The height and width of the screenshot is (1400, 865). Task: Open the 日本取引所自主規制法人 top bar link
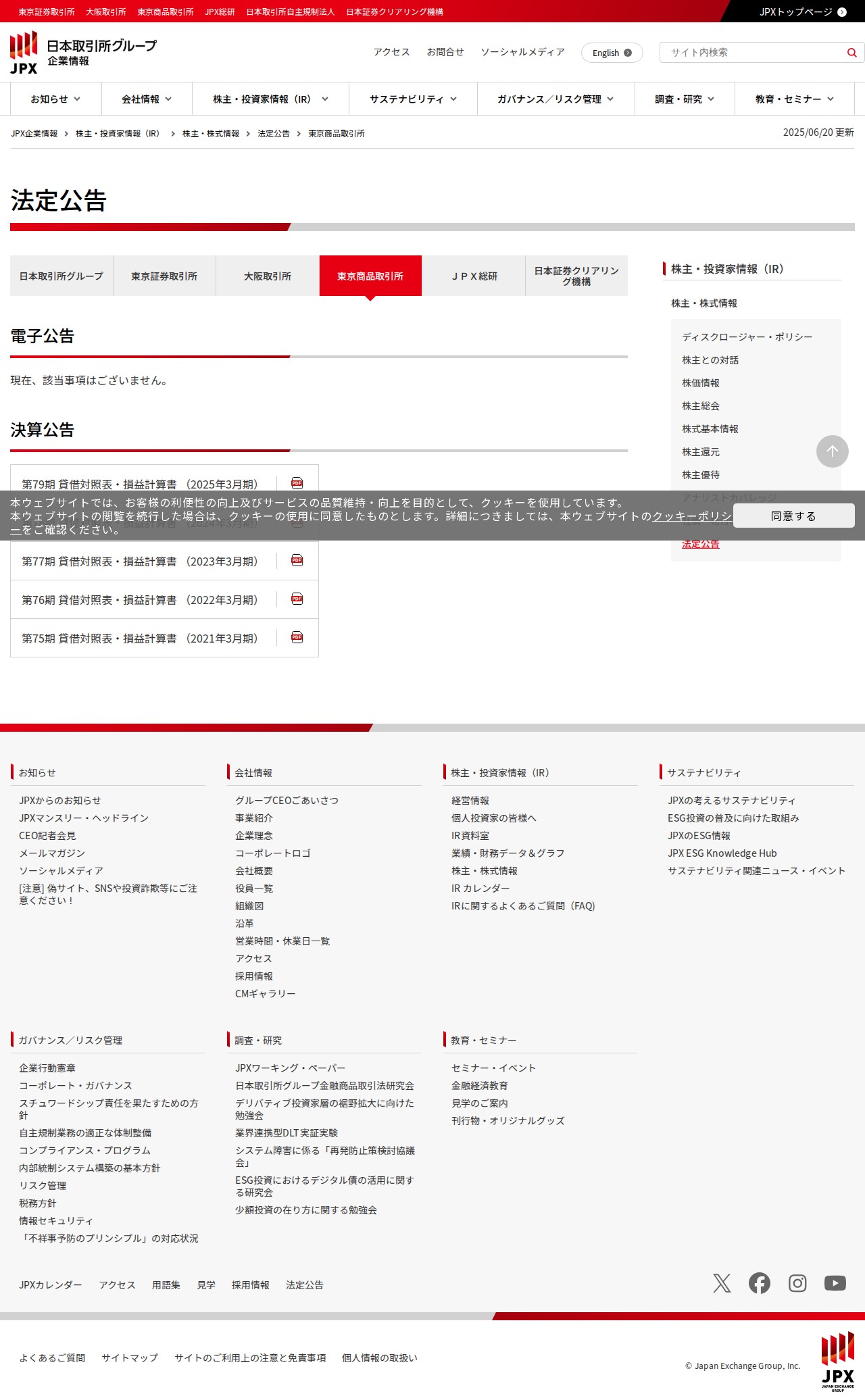pos(291,12)
